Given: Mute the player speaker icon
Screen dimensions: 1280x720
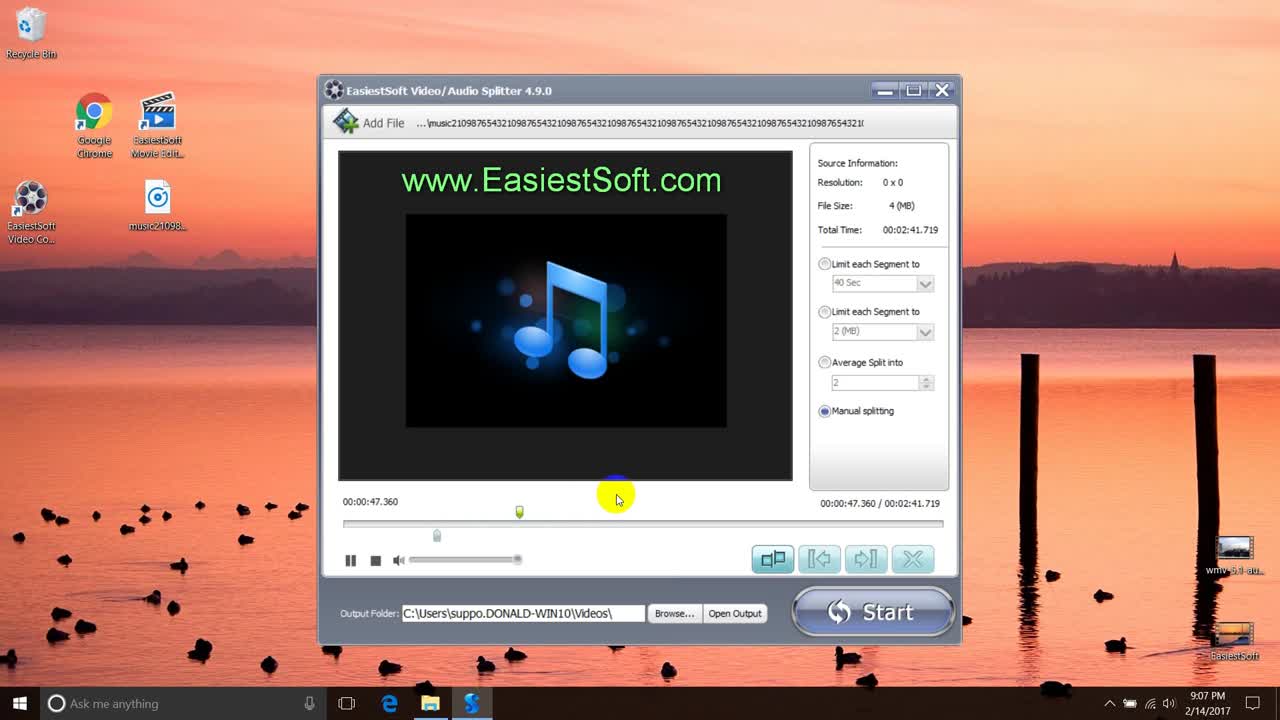Looking at the screenshot, I should coord(398,561).
